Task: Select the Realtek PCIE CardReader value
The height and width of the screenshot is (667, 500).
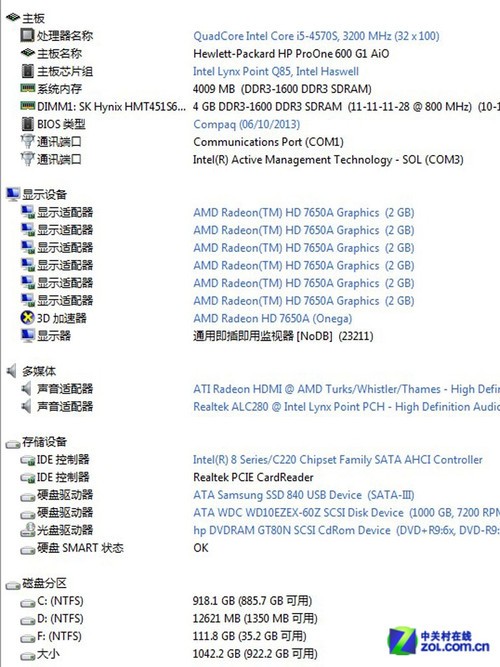Action: 253,477
